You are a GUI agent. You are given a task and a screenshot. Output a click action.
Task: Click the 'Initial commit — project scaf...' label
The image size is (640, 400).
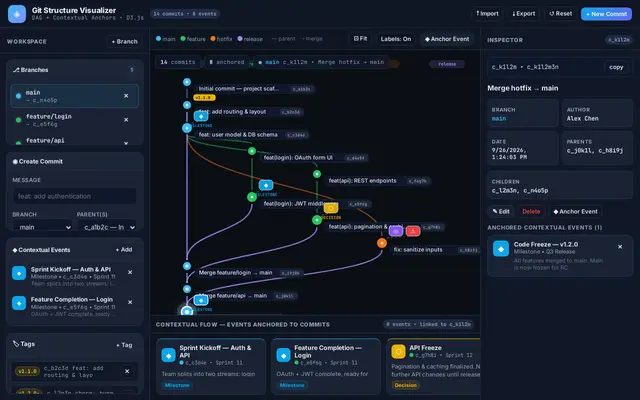pyautogui.click(x=239, y=89)
